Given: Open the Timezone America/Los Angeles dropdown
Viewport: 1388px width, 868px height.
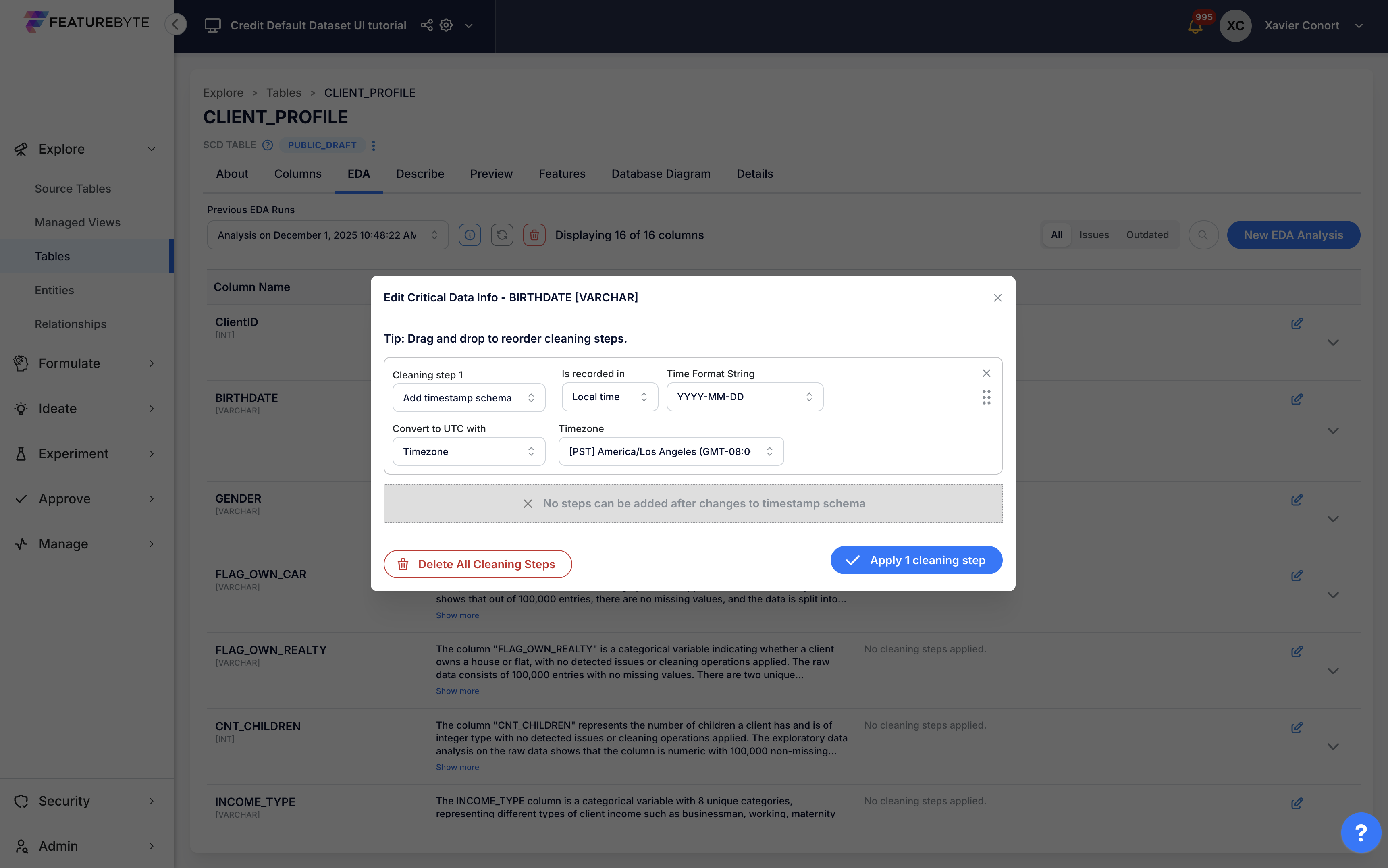Looking at the screenshot, I should click(671, 451).
